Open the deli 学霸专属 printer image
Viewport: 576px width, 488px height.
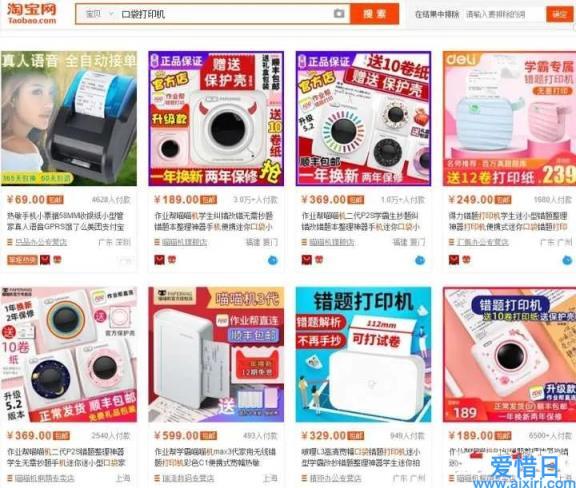point(509,118)
